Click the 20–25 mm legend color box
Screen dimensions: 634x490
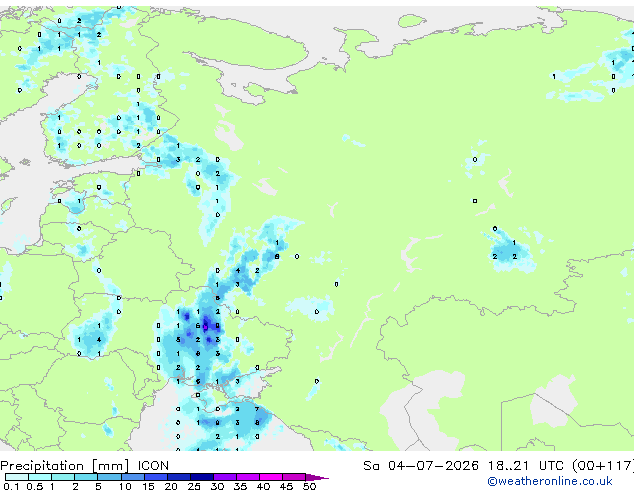tap(178, 477)
